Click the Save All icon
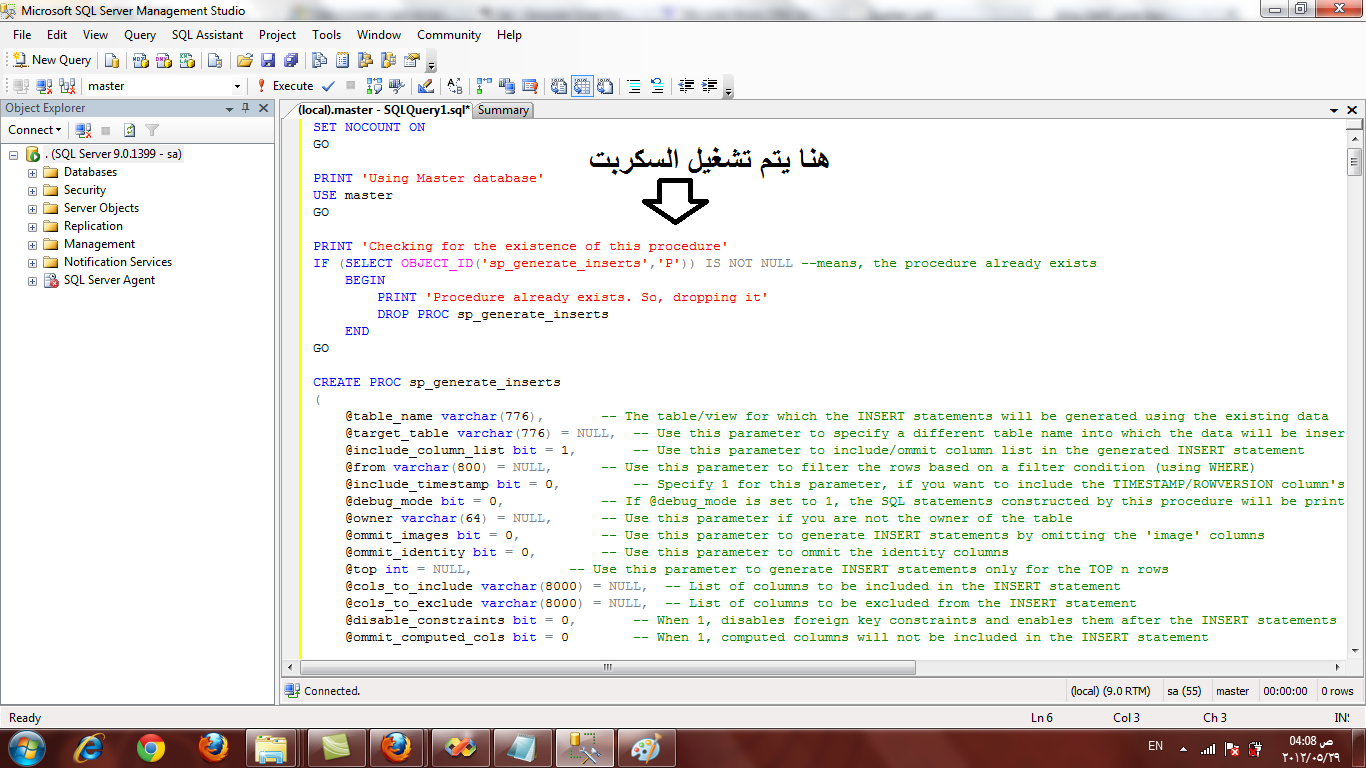This screenshot has height=768, width=1366. coord(291,60)
